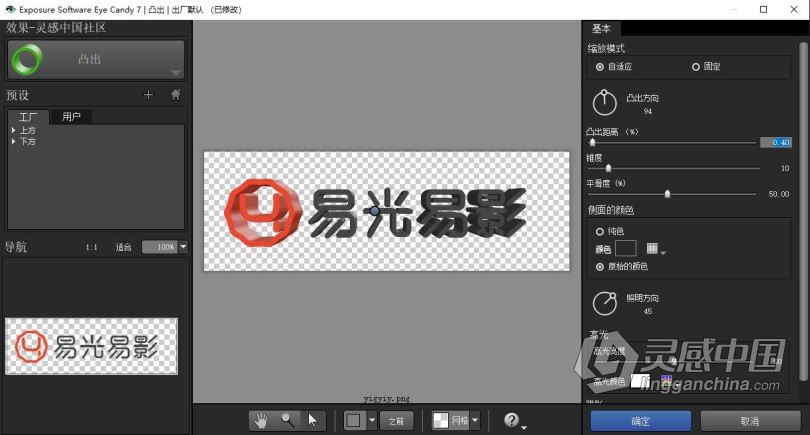Maximize the Eye Candy window

764,9
